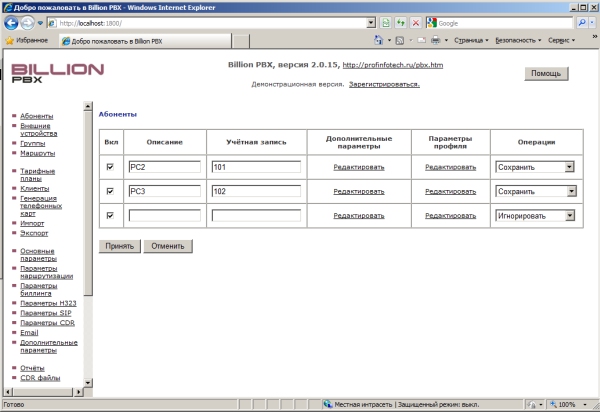The height and width of the screenshot is (412, 600).
Task: Click the Зарегистрироваться link
Action: [x=384, y=84]
